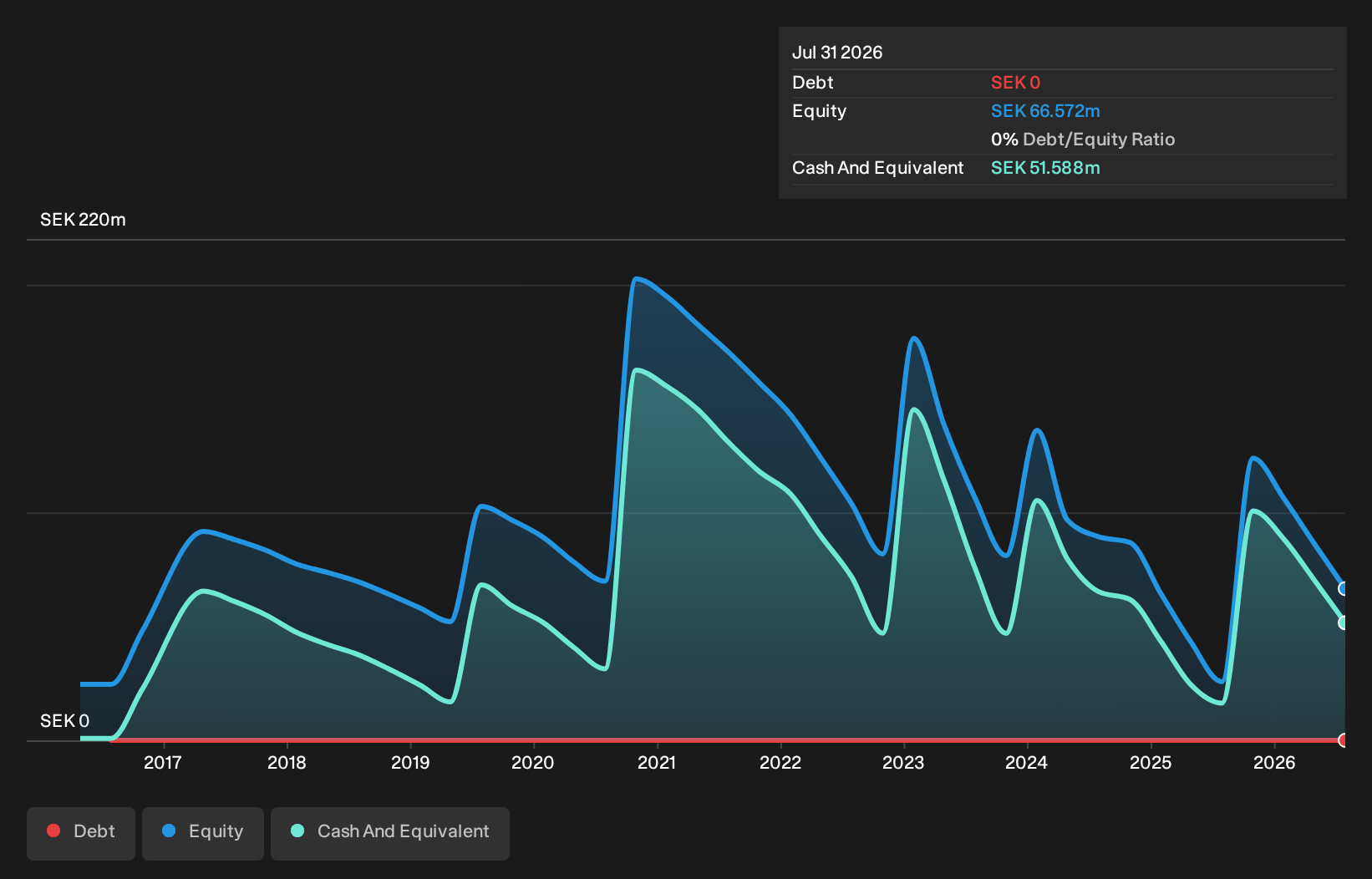The width and height of the screenshot is (1372, 879).
Task: Select the red Debt endpoint marker
Action: tap(1343, 740)
